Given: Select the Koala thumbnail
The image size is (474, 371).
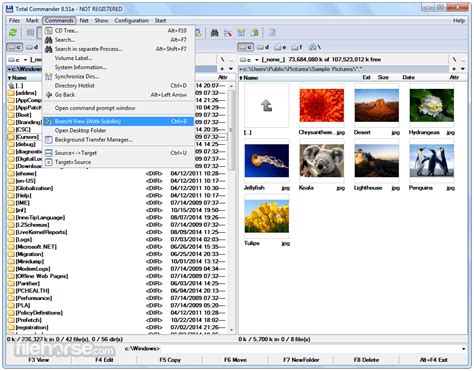Looking at the screenshot, I should 321,161.
